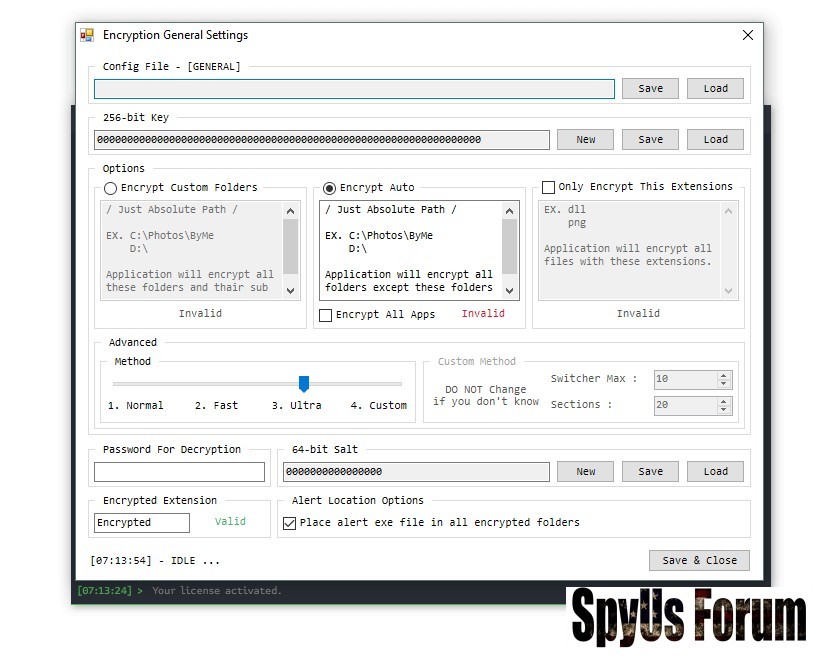Screen dimensions: 822x659
Task: Click the Config File path field
Action: click(354, 89)
